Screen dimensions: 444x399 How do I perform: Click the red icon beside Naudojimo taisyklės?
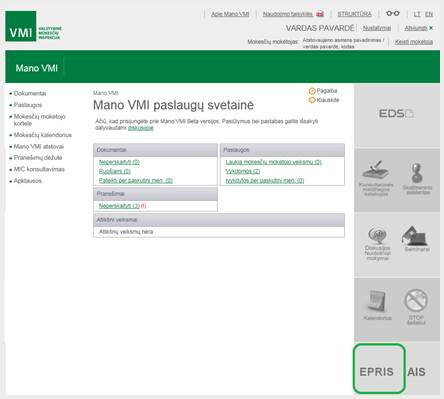point(320,14)
